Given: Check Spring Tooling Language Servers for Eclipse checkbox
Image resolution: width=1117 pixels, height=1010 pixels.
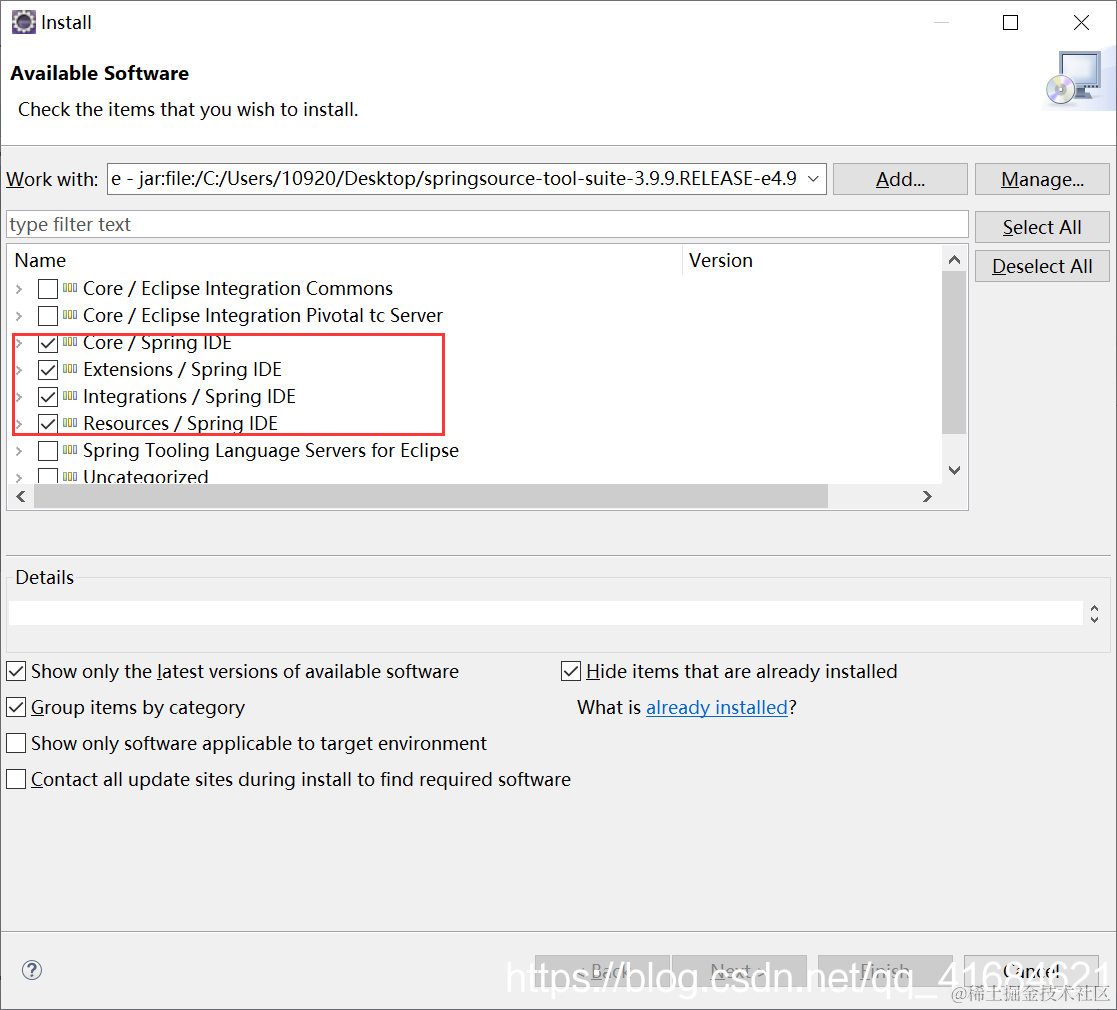Looking at the screenshot, I should pos(48,451).
